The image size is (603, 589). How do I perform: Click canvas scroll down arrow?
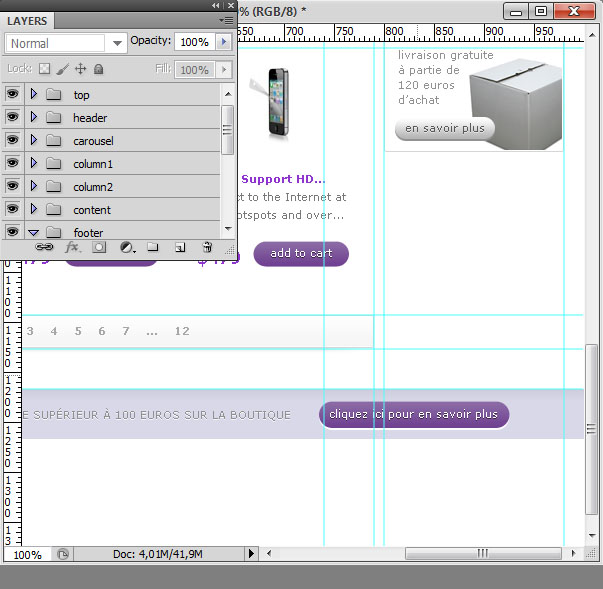point(592,535)
